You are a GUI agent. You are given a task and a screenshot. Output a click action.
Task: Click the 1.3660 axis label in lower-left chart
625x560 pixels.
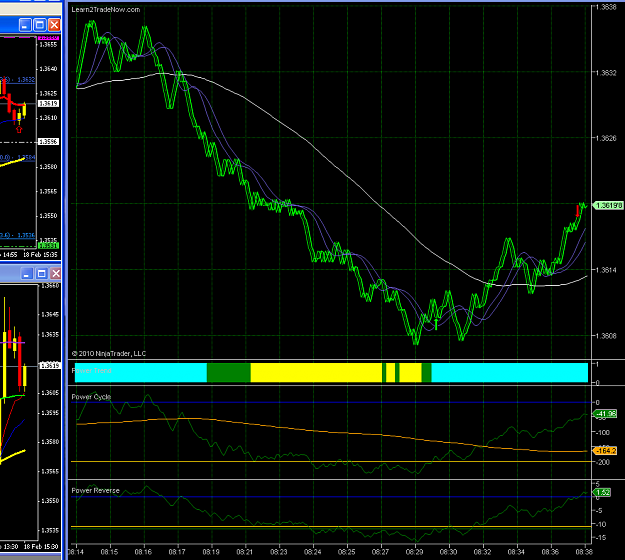click(50, 285)
